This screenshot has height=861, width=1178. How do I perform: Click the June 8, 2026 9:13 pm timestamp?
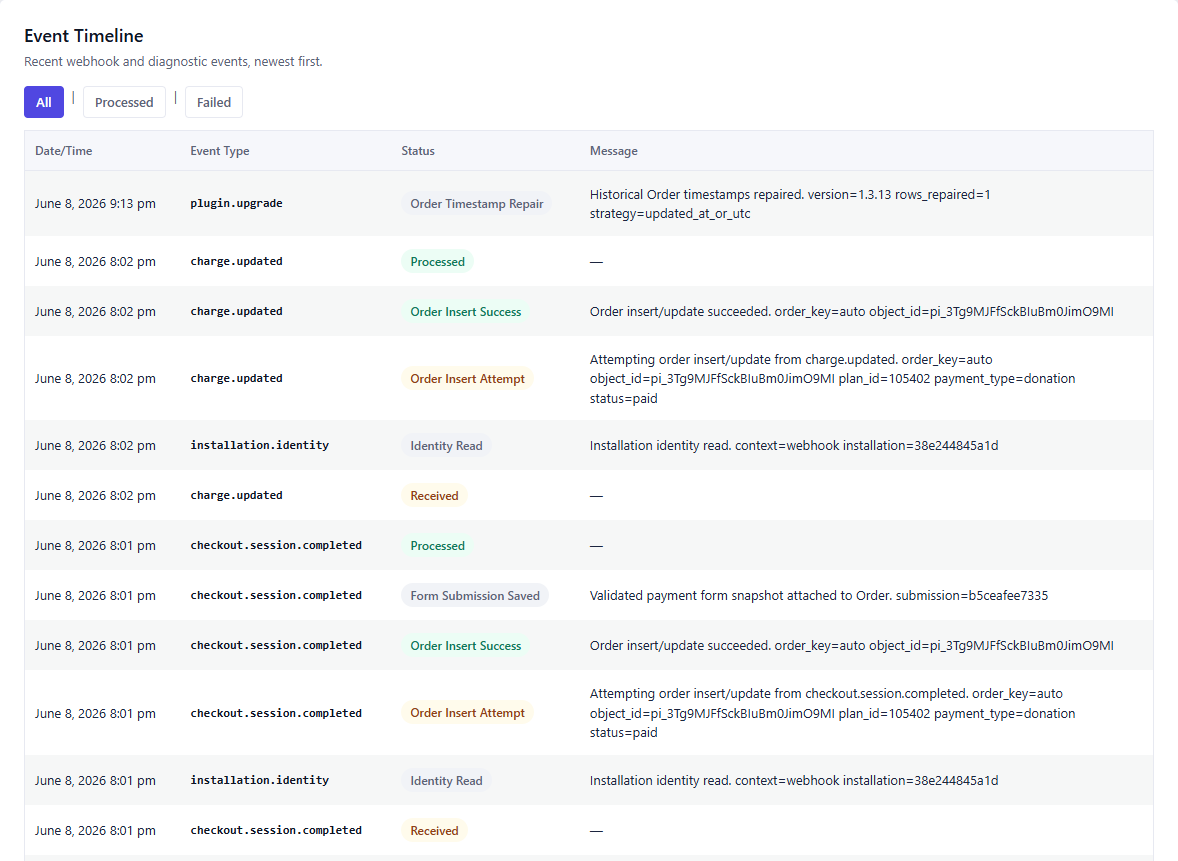(x=95, y=204)
